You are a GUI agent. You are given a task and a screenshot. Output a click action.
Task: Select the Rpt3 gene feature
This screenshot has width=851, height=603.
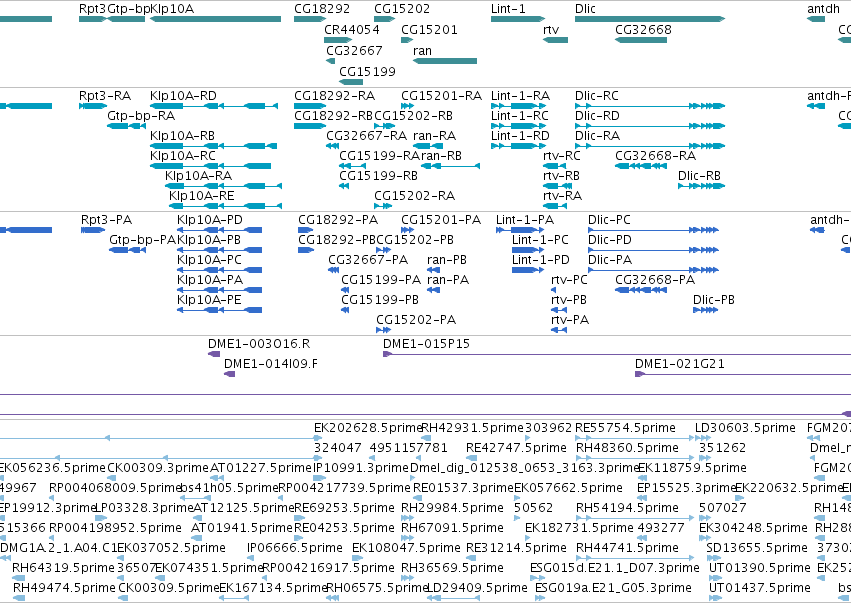coord(93,19)
